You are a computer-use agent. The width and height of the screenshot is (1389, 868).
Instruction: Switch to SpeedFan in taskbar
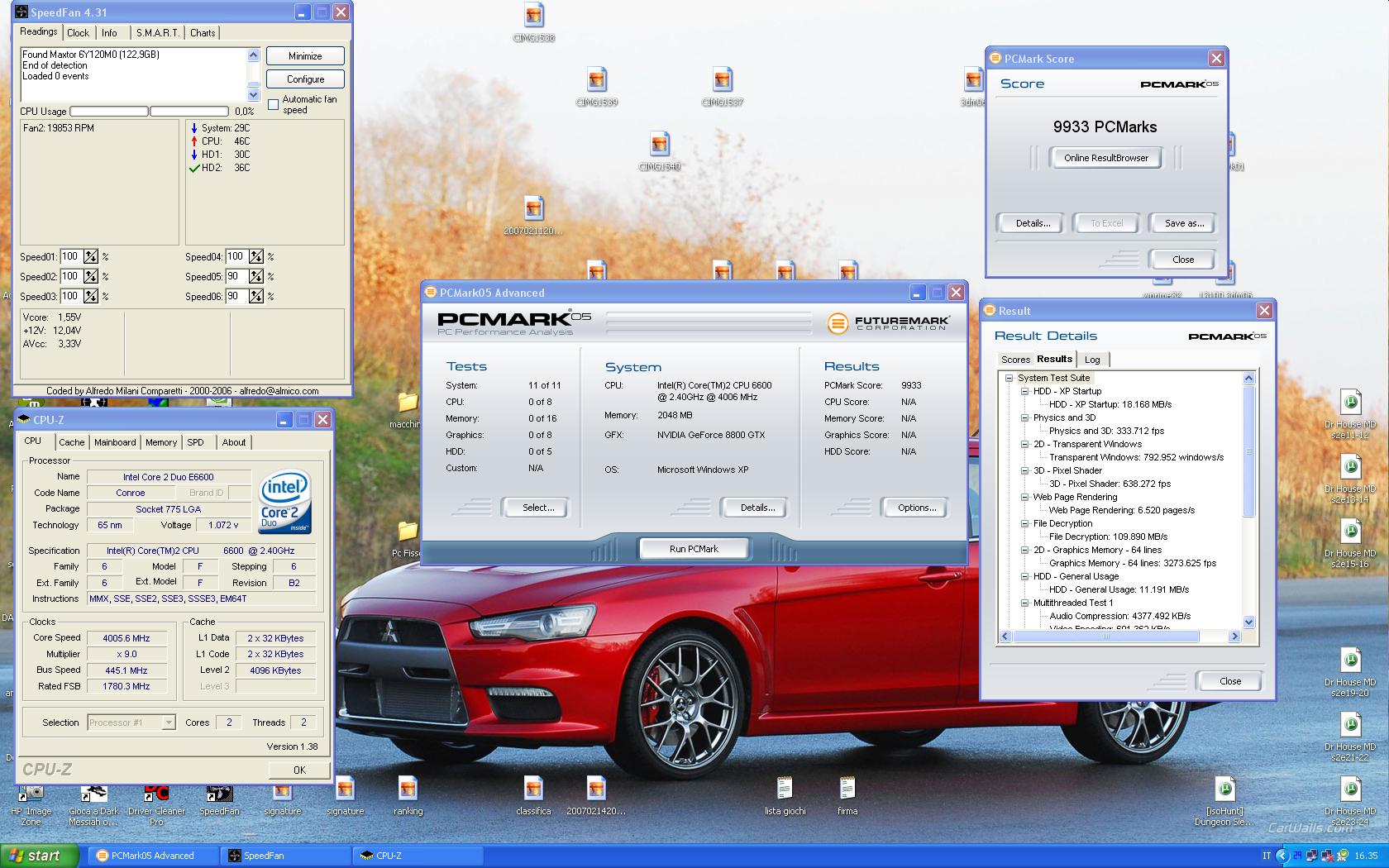pyautogui.click(x=287, y=856)
